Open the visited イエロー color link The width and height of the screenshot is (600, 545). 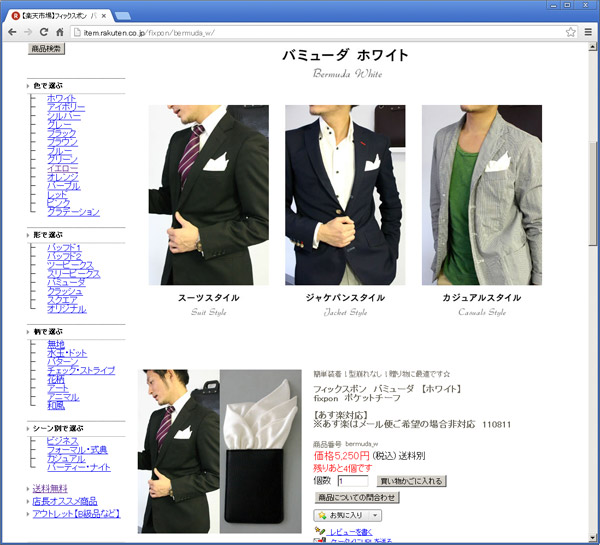(x=62, y=168)
